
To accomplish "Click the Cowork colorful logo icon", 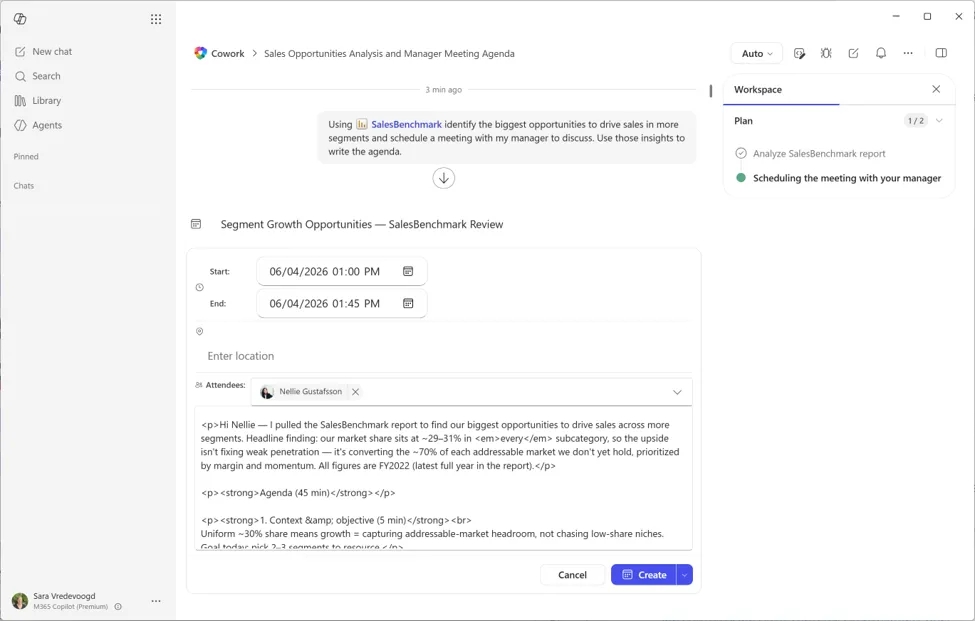I will click(200, 53).
